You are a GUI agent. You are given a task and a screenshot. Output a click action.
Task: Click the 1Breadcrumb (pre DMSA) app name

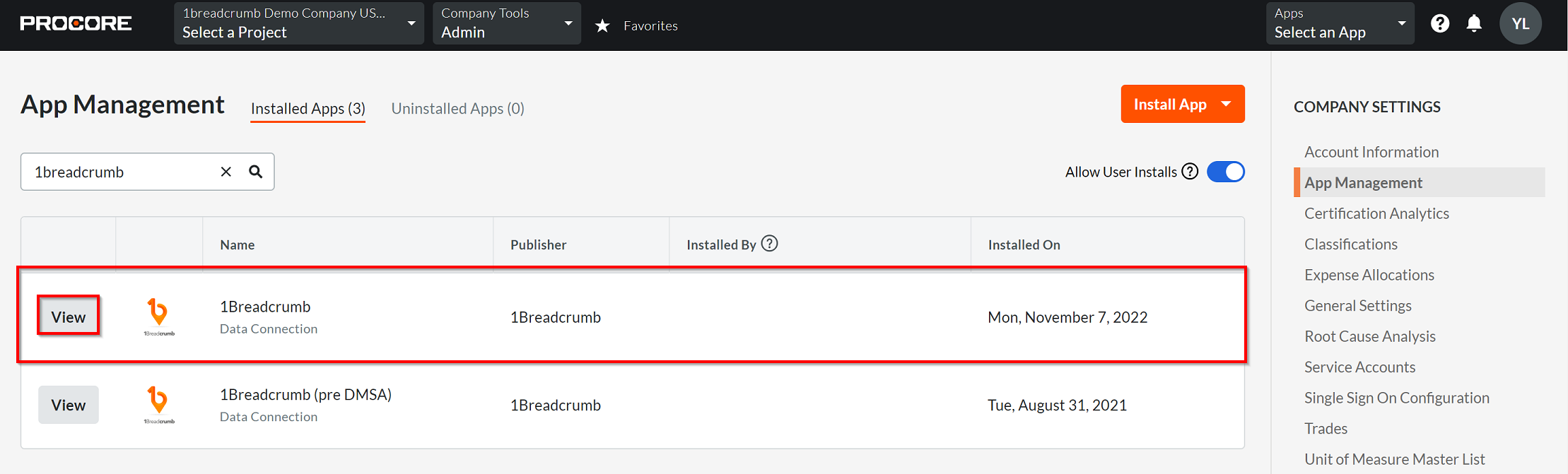(305, 394)
